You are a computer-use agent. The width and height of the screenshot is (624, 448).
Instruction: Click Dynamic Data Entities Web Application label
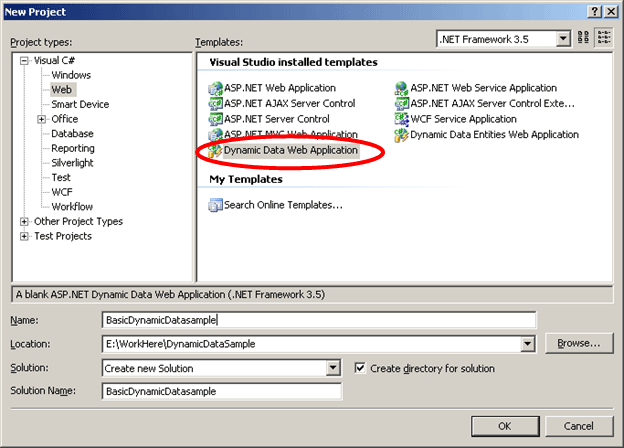tap(494, 135)
